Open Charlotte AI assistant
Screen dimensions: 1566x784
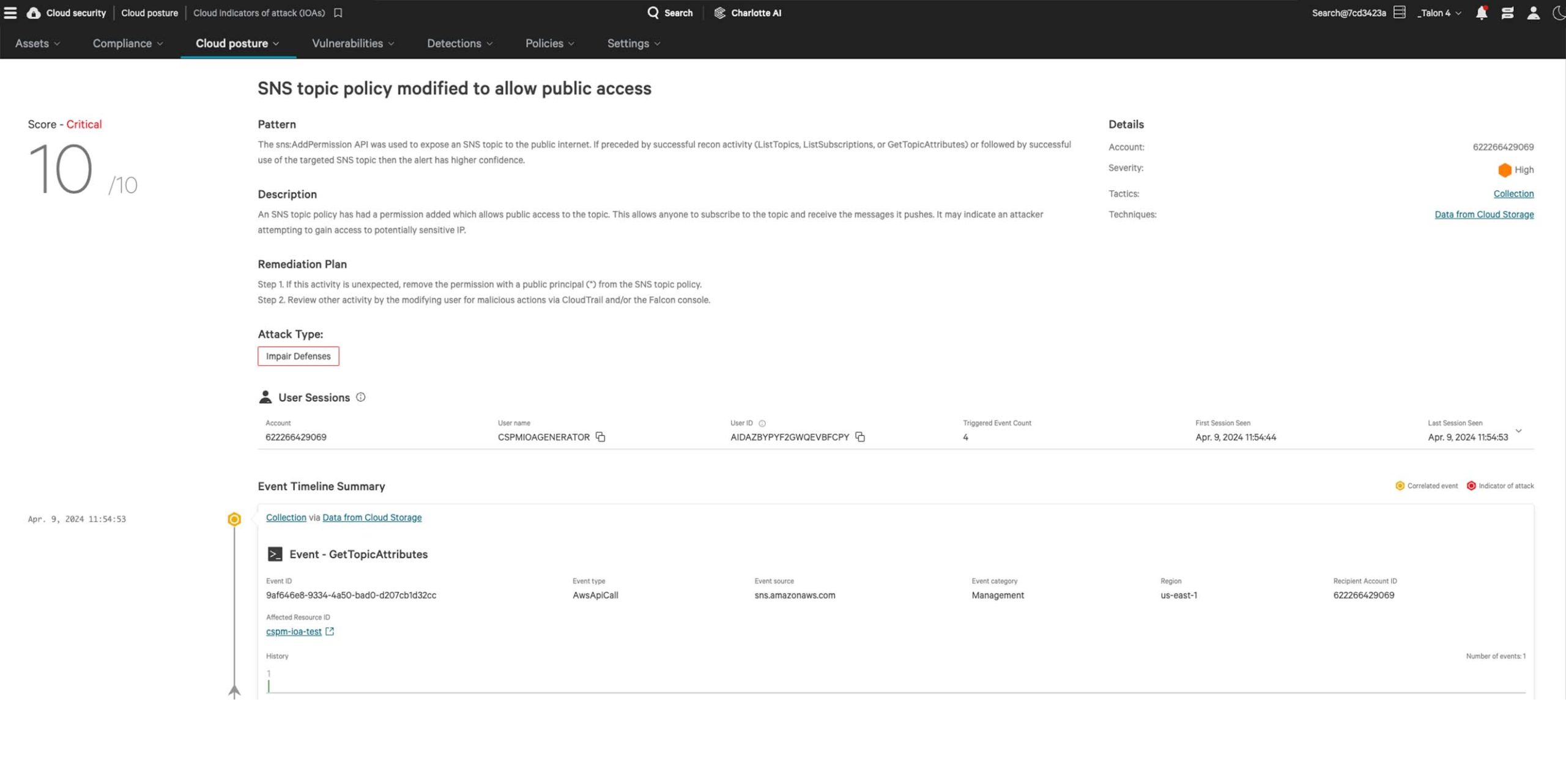click(748, 12)
